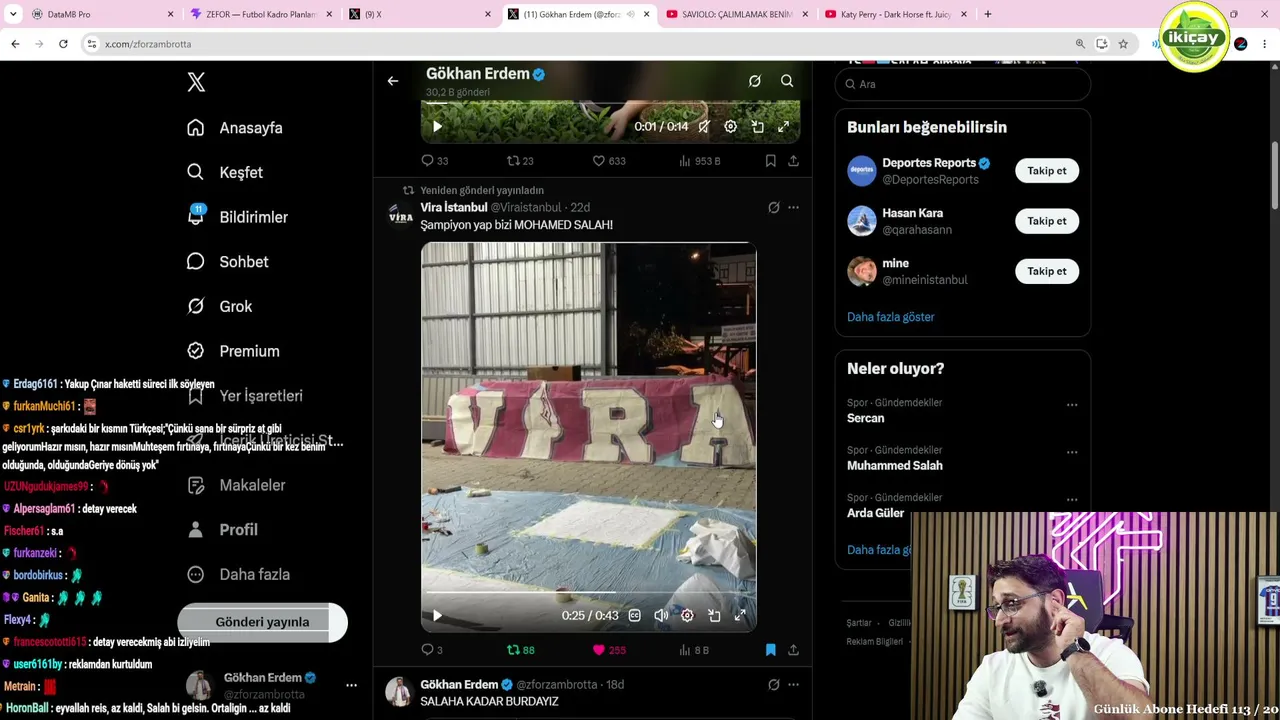
Task: Open a new browser tab
Action: tap(988, 14)
